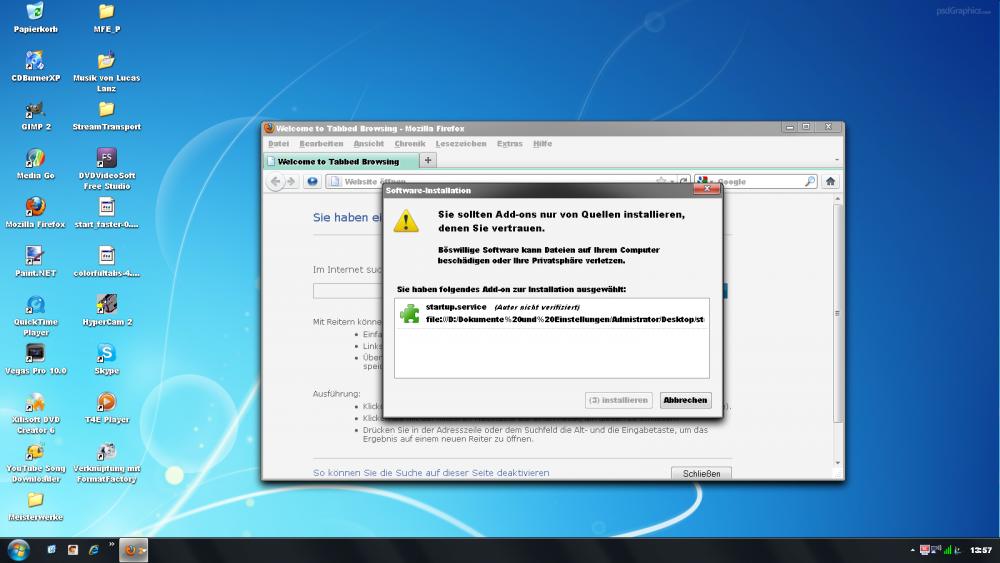Expand the quick launch chevron in taskbar
Screen dimensions: 1000x563
point(112,545)
